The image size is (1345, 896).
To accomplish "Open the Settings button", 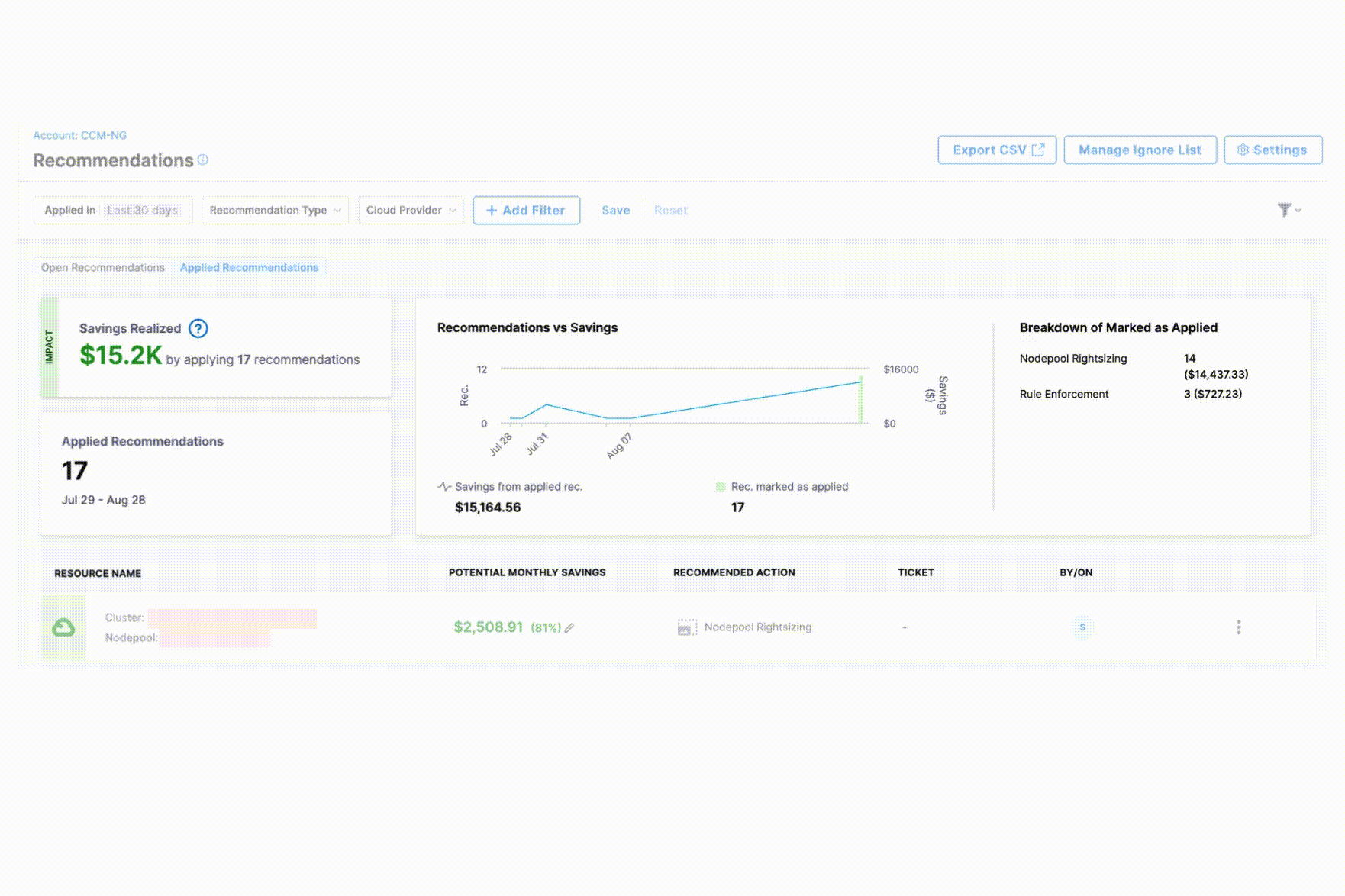I will [x=1272, y=150].
